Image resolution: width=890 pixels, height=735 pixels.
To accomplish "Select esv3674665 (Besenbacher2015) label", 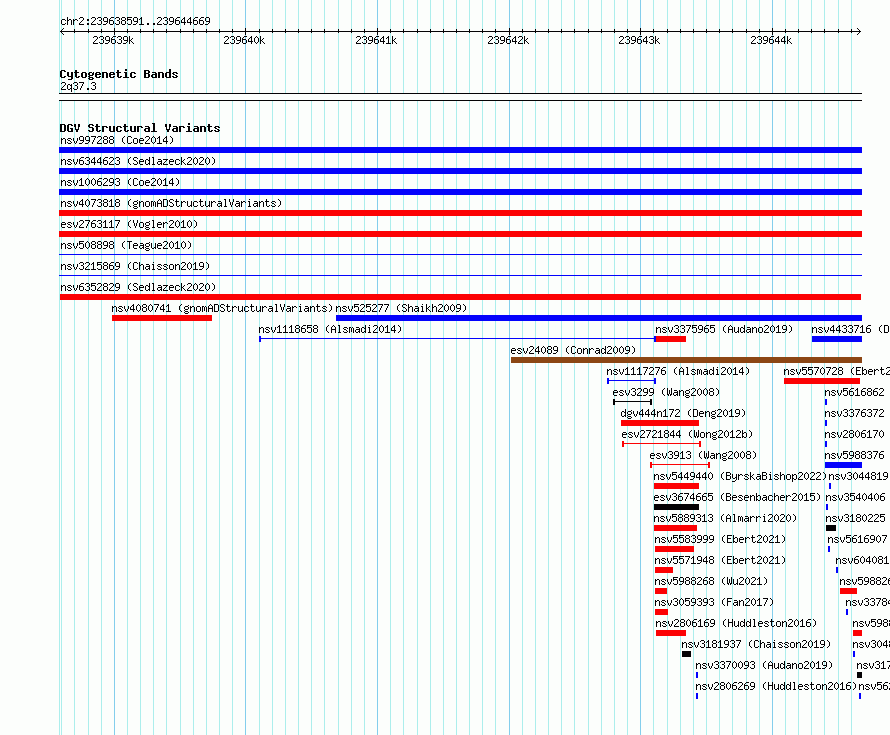I will click(x=737, y=497).
